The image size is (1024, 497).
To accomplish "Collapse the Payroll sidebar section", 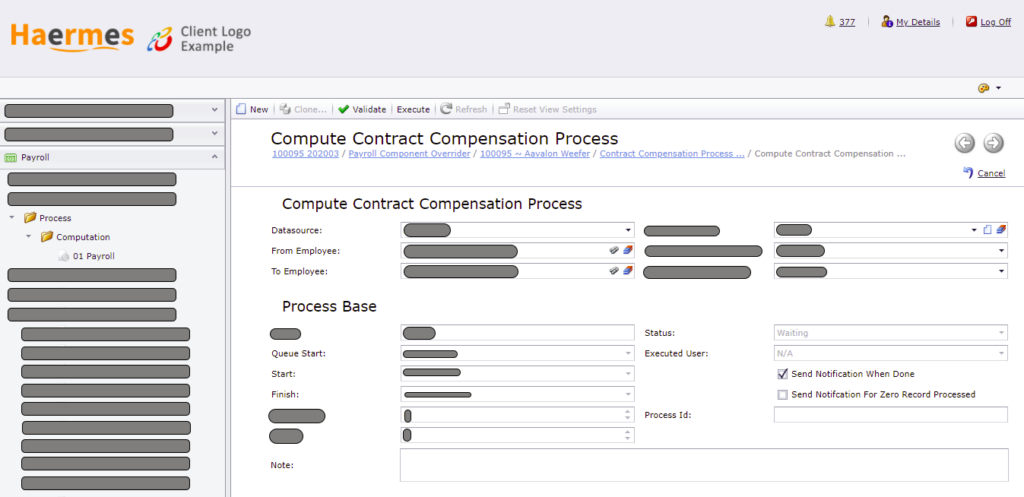I will [x=215, y=157].
